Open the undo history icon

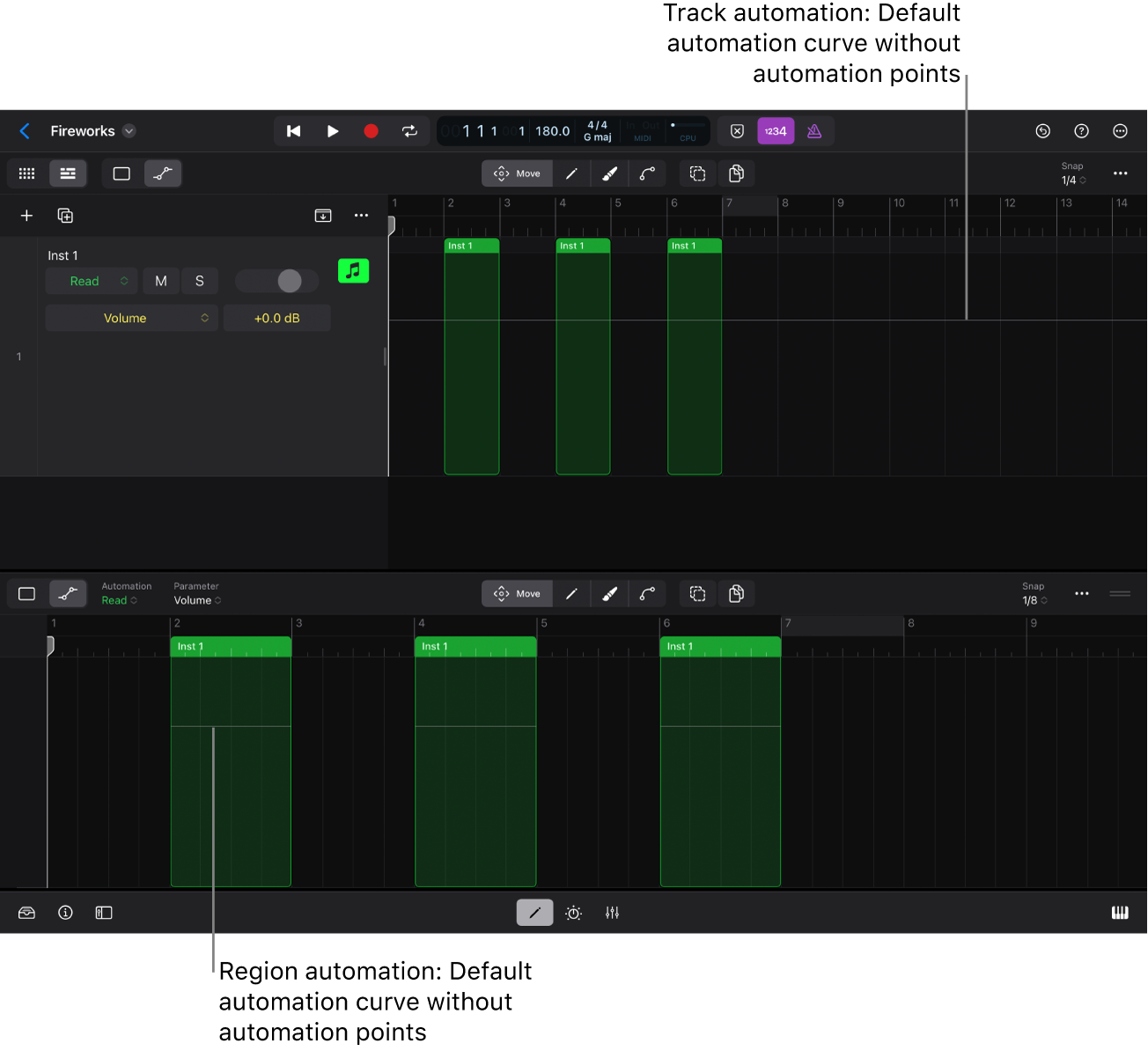coord(1043,131)
